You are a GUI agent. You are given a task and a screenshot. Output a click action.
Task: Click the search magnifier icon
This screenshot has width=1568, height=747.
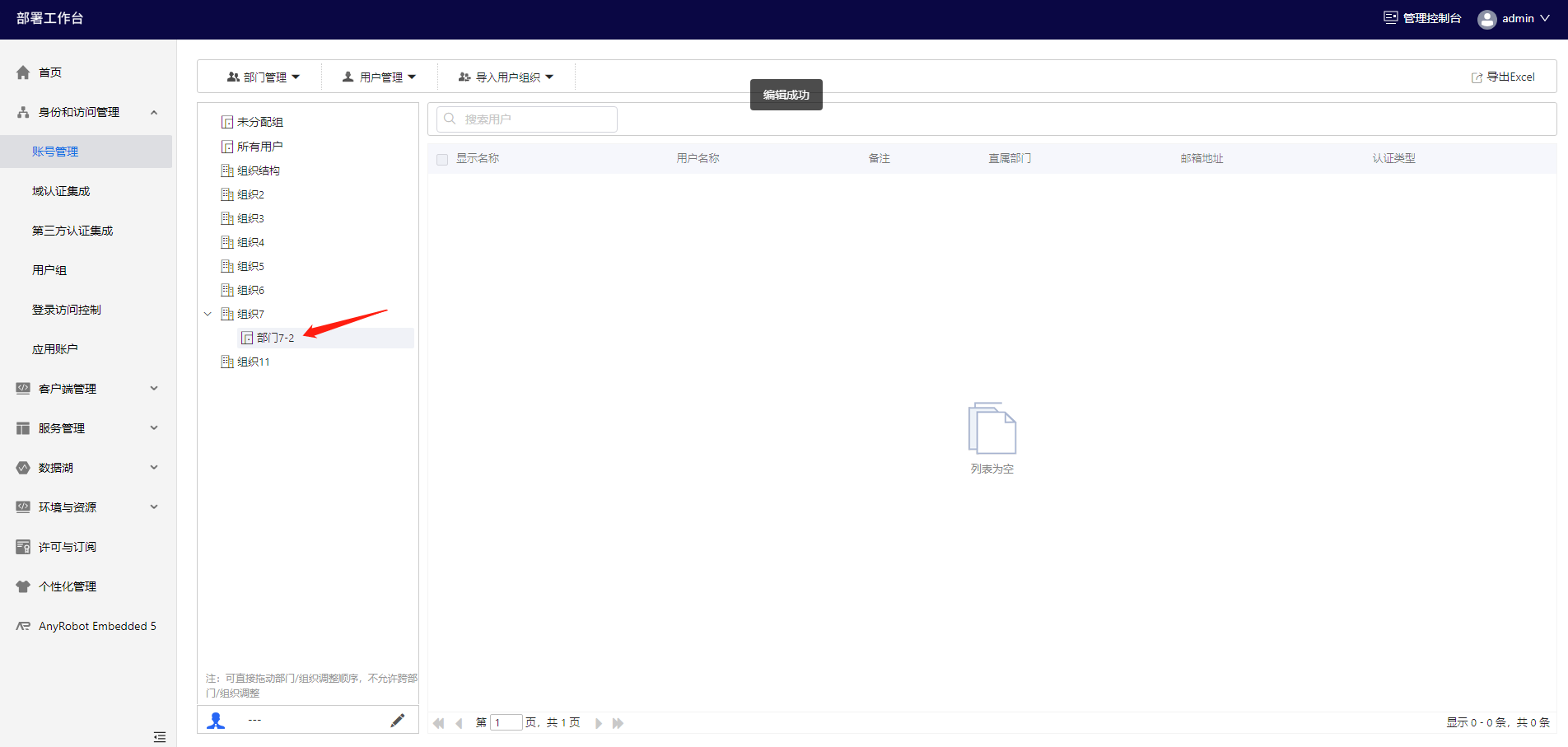pyautogui.click(x=450, y=119)
